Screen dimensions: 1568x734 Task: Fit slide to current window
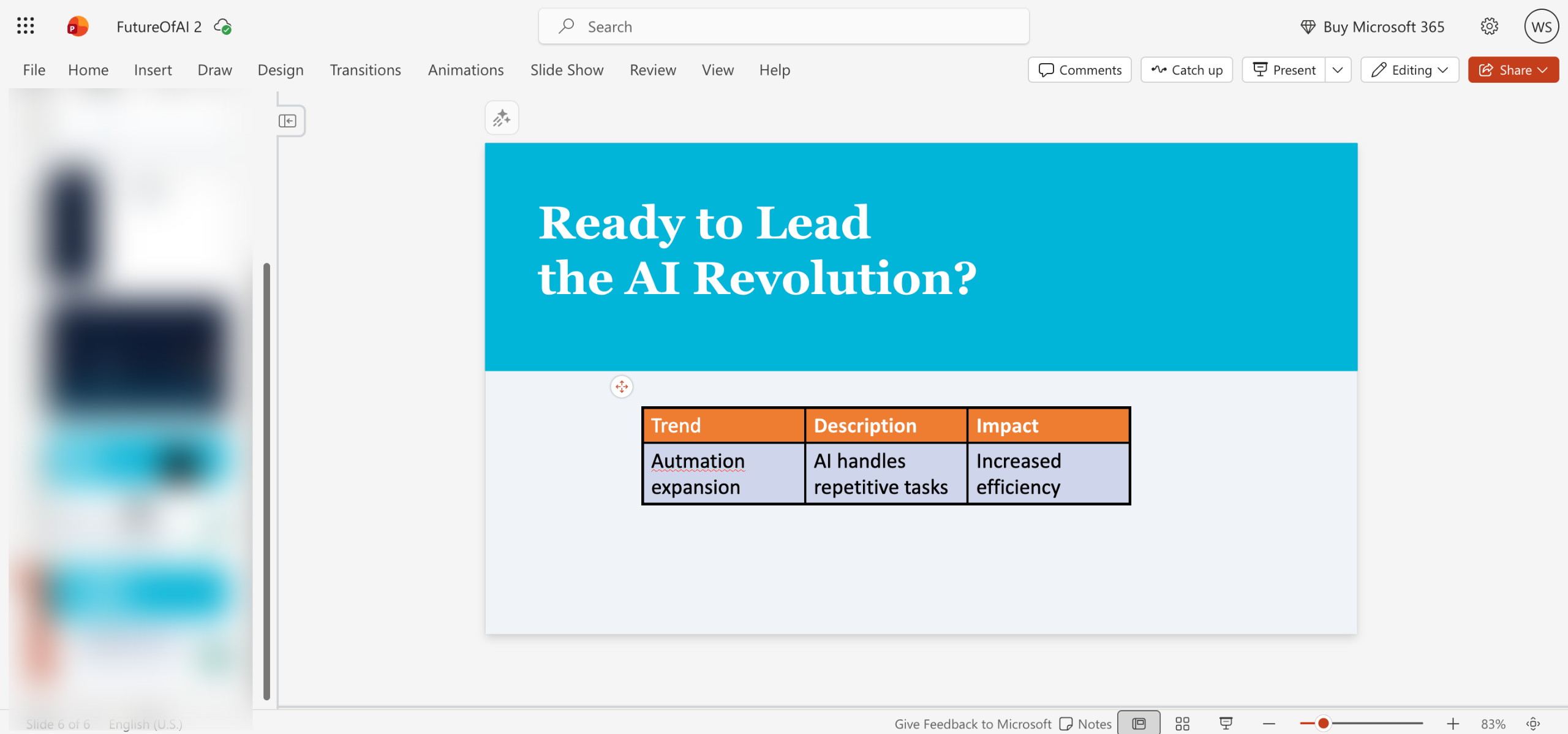coord(1533,724)
